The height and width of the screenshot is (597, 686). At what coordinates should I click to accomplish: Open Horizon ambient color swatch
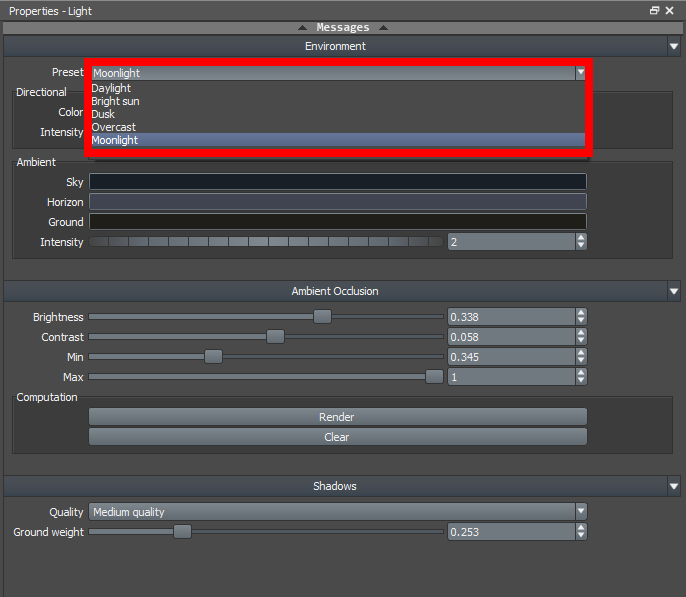[338, 202]
